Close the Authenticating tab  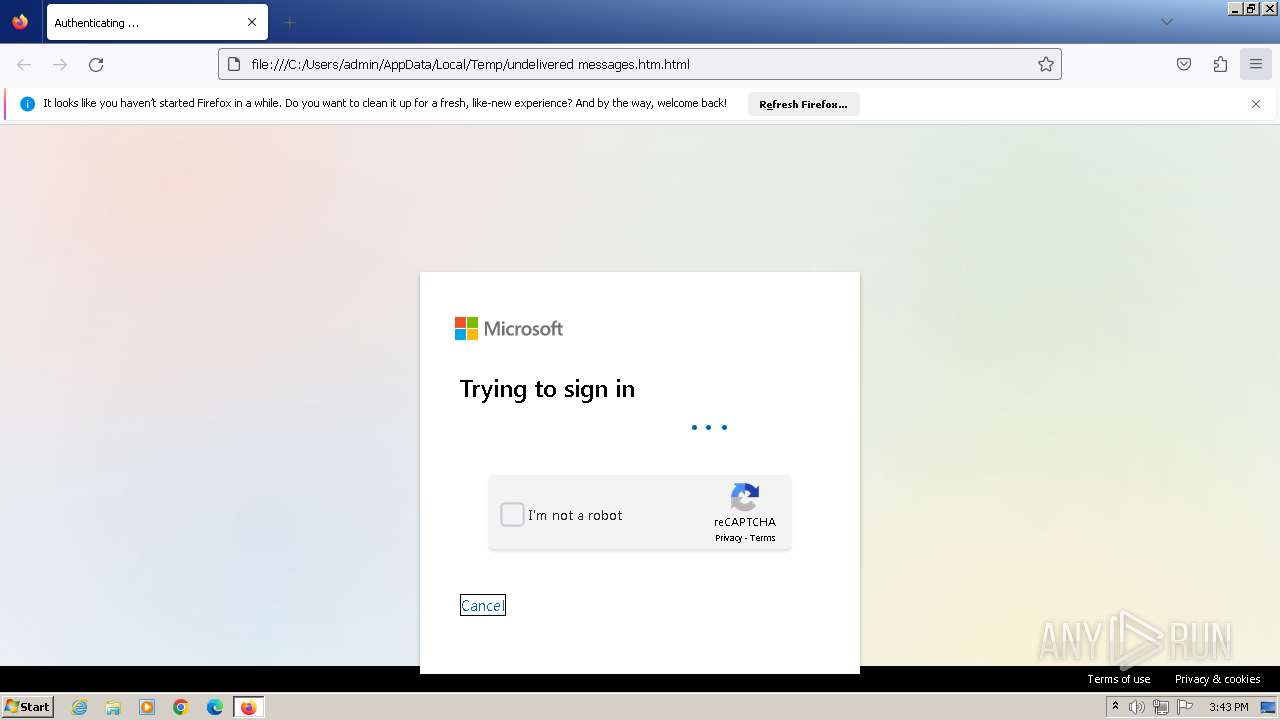click(252, 22)
